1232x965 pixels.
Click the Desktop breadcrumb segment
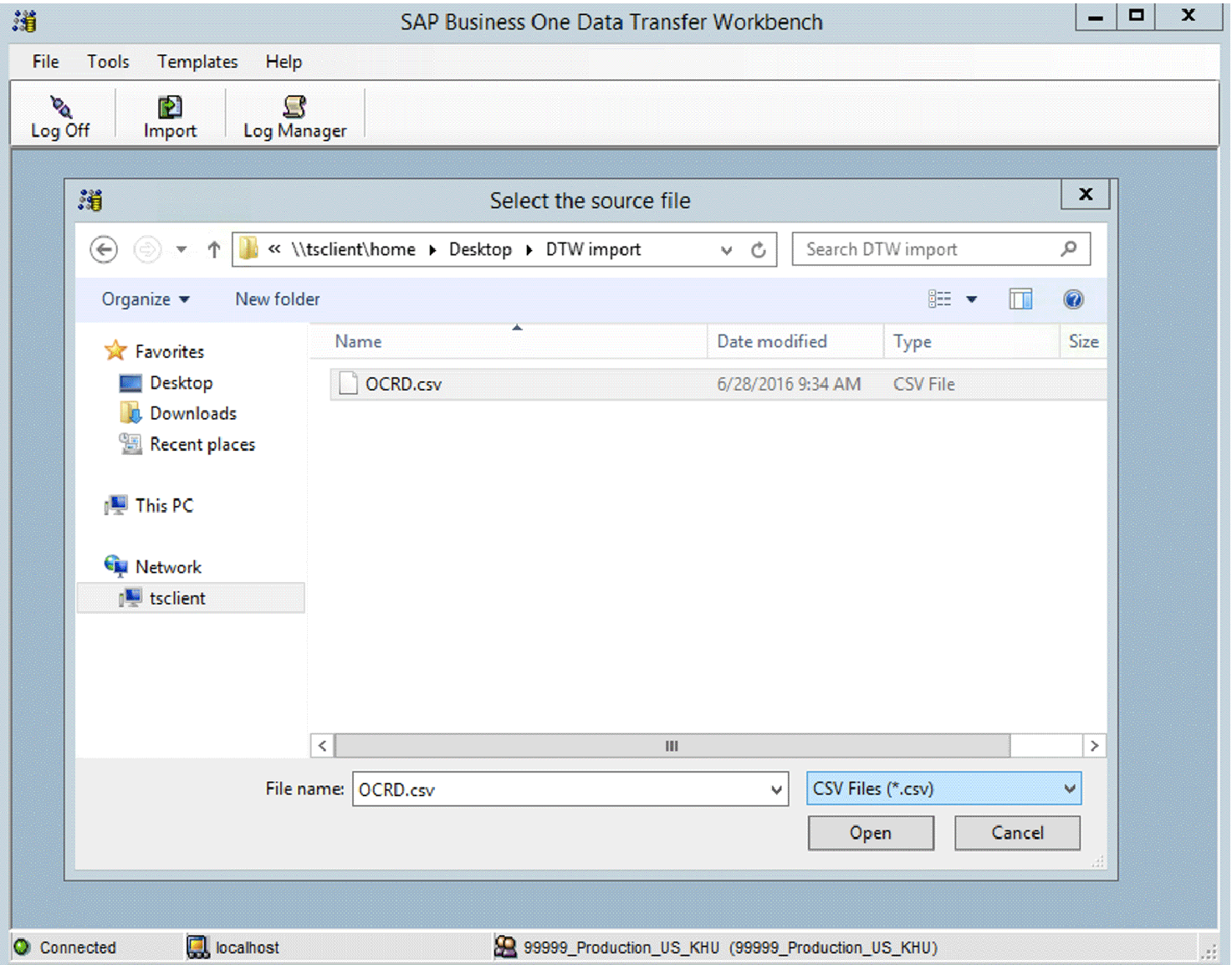coord(480,249)
